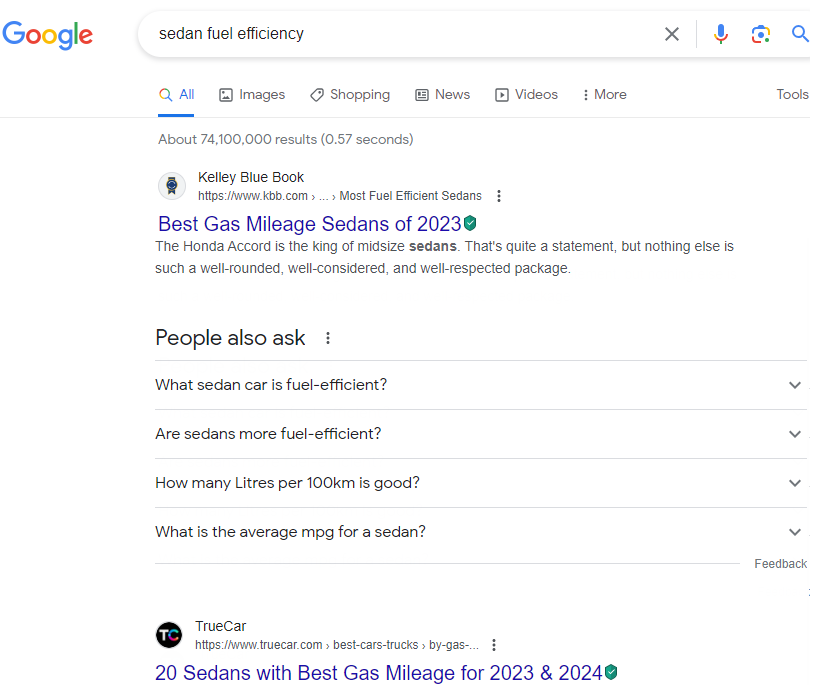Viewport: 820px width, 696px height.
Task: Open People also ask options menu
Action: point(328,338)
